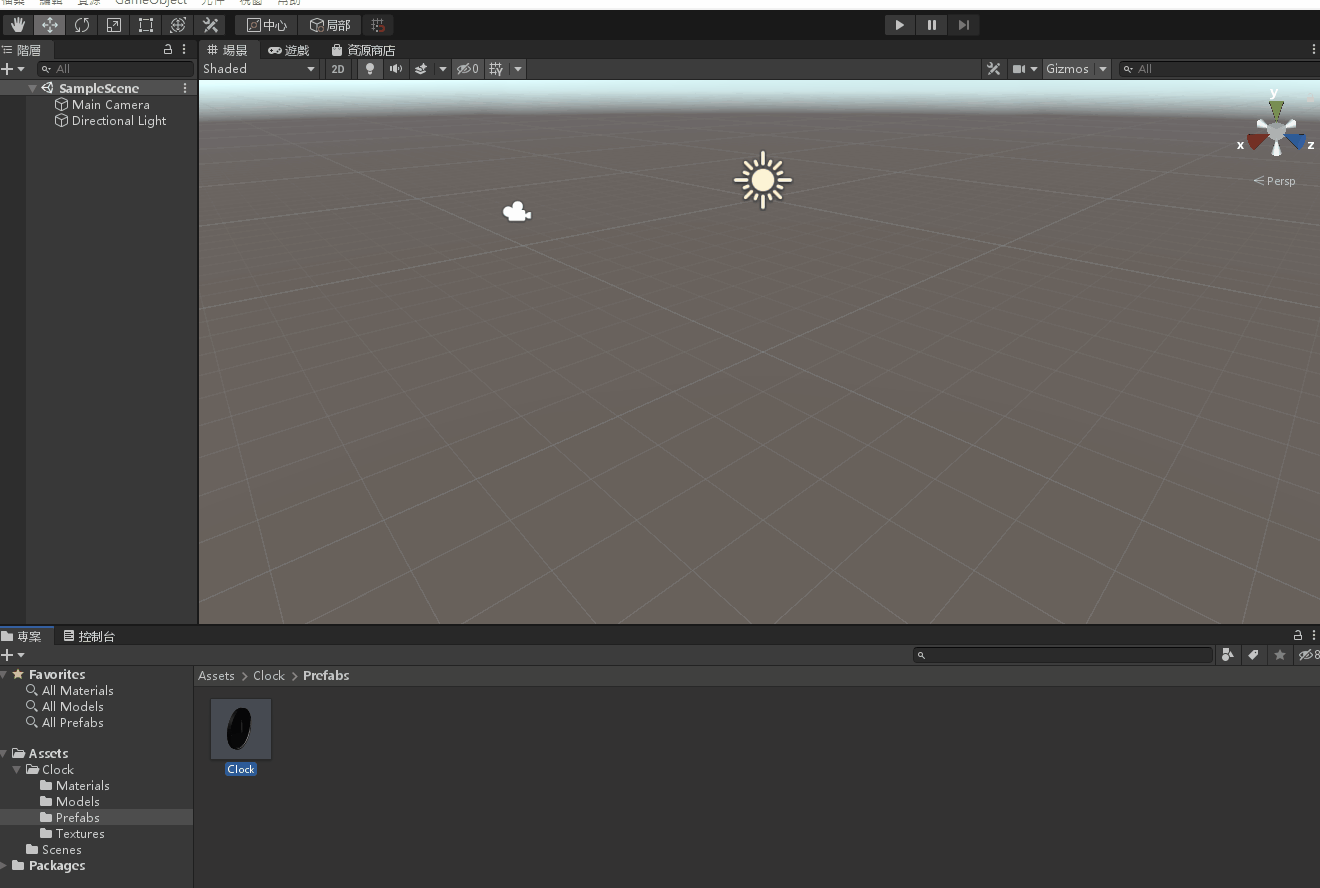Toggle scene audio speaker button
Screen dimensions: 1320x888
[x=396, y=69]
